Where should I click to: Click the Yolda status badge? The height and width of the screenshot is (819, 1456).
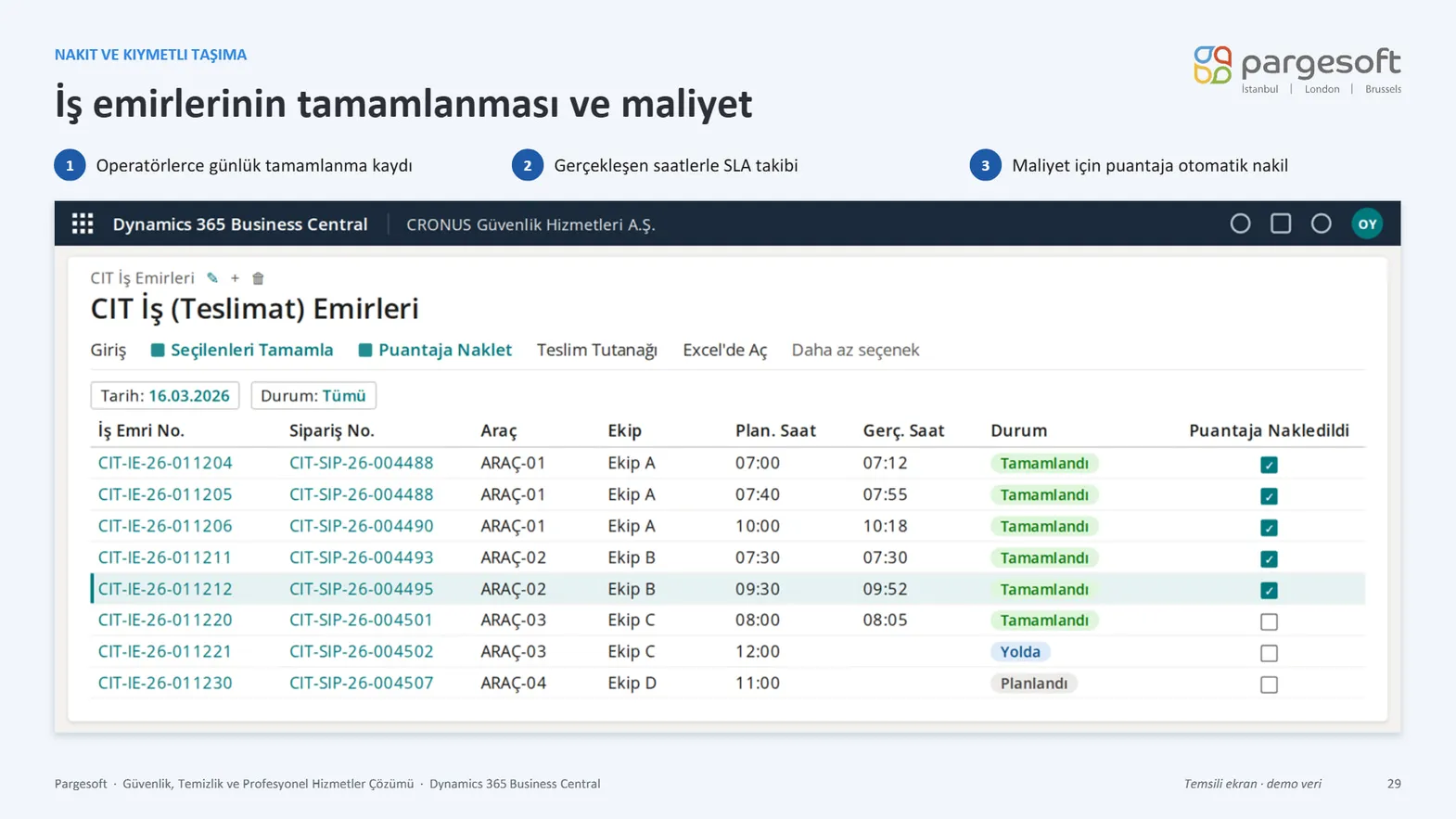pos(1020,652)
